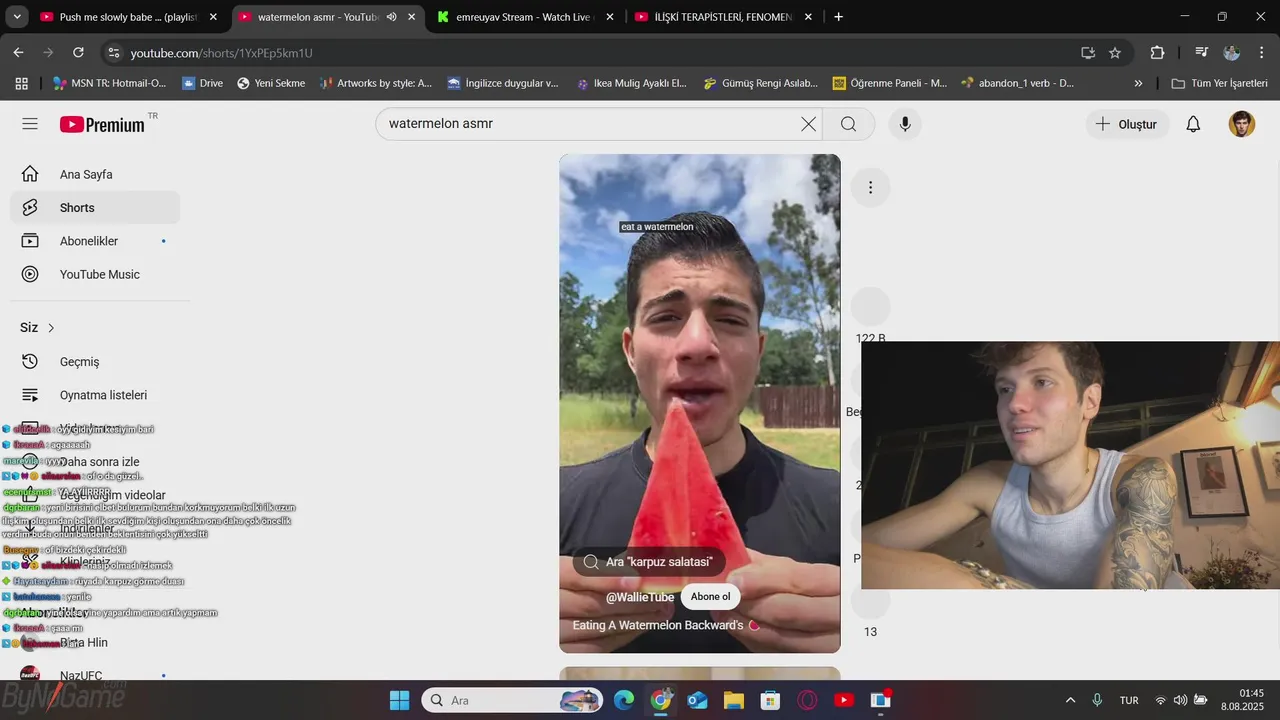Go to Ana Sayfa in sidebar
1280x720 pixels.
coord(95,174)
